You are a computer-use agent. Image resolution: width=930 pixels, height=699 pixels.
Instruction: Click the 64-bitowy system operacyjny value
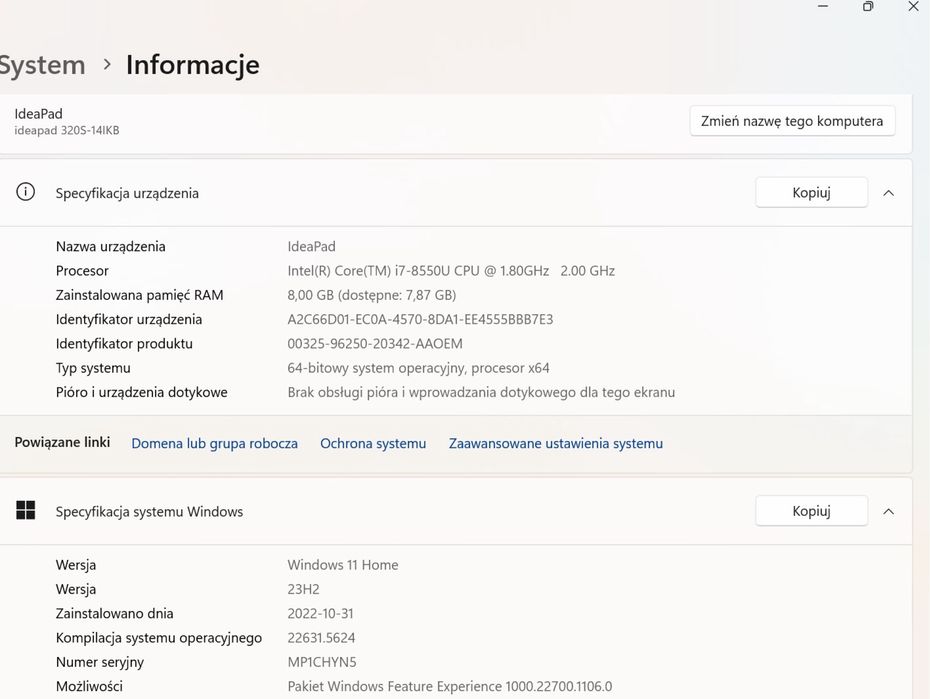click(x=418, y=368)
